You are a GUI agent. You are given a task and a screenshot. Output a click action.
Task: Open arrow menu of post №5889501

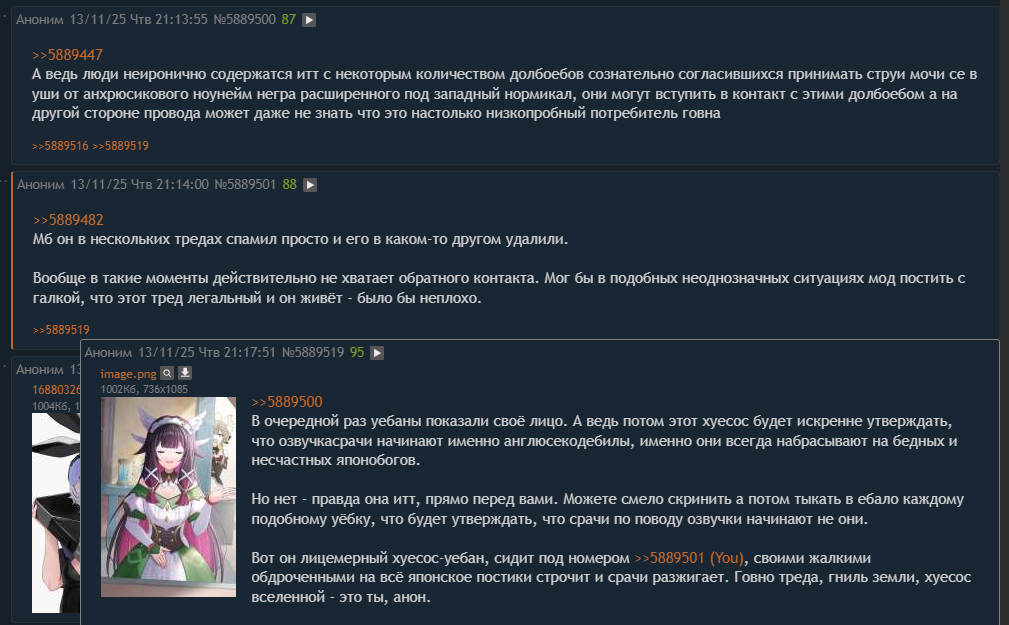pyautogui.click(x=310, y=185)
